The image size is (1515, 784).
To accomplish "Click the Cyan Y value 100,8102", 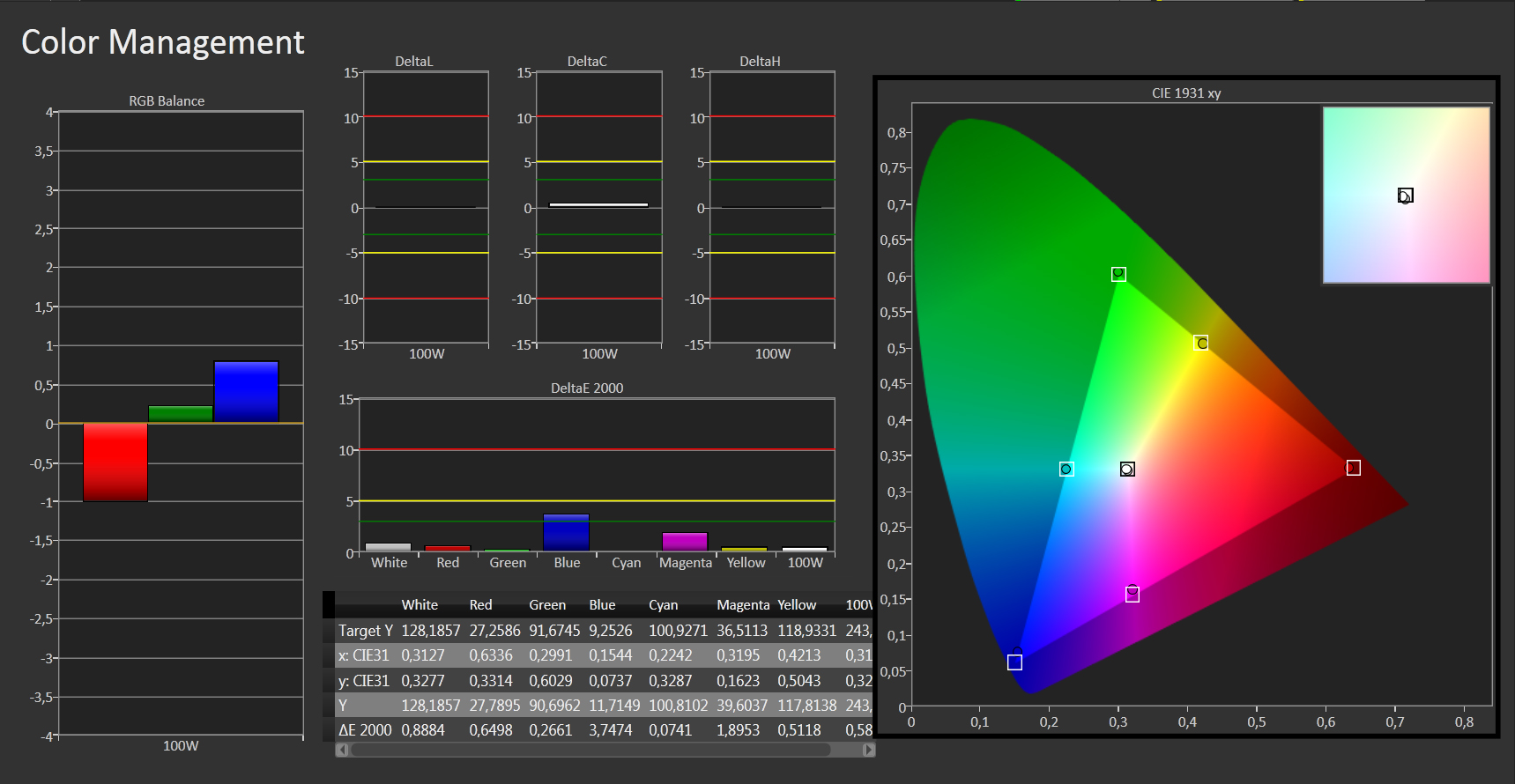I will (678, 706).
